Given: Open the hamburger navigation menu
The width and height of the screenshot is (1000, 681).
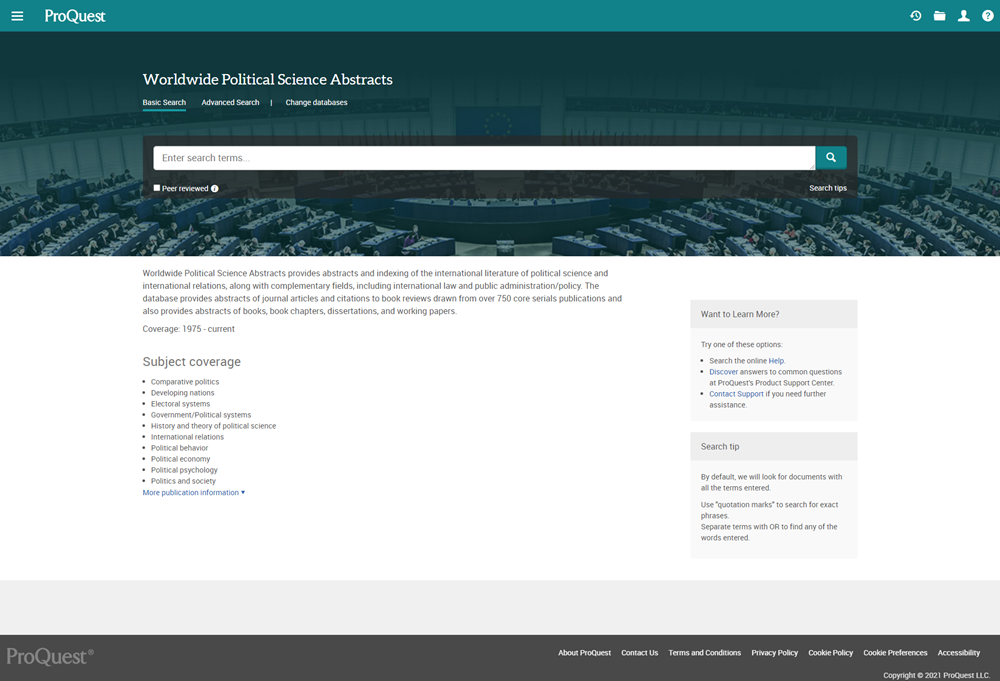Looking at the screenshot, I should (x=17, y=15).
